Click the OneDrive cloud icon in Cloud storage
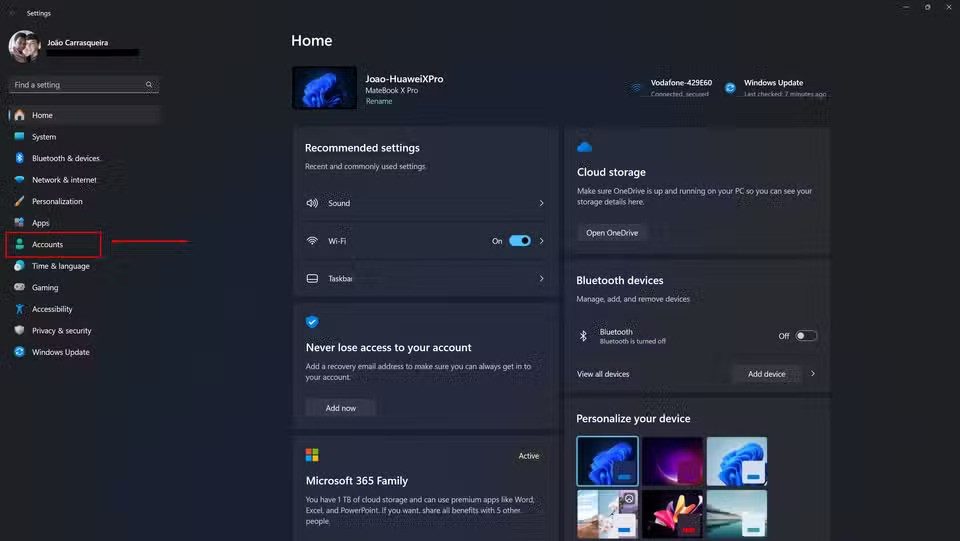This screenshot has width=960, height=541. pyautogui.click(x=585, y=147)
